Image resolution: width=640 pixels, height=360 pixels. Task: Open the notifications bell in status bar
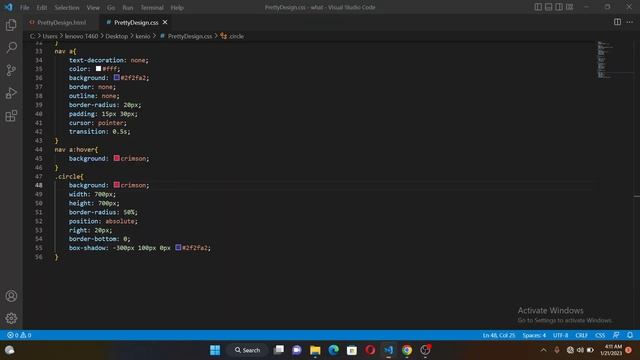pos(630,335)
